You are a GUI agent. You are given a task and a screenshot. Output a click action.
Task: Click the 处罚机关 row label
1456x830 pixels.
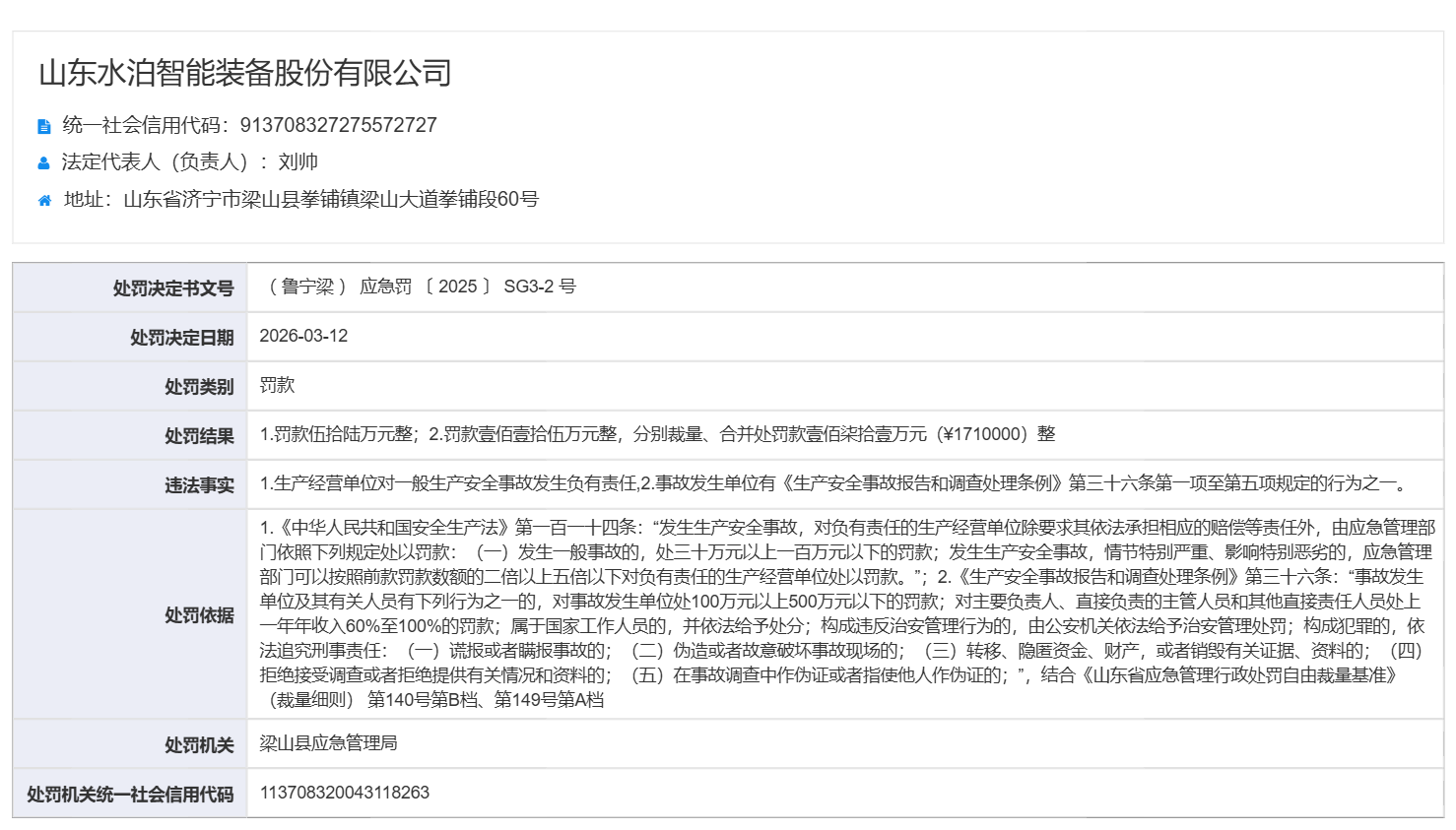[x=199, y=745]
